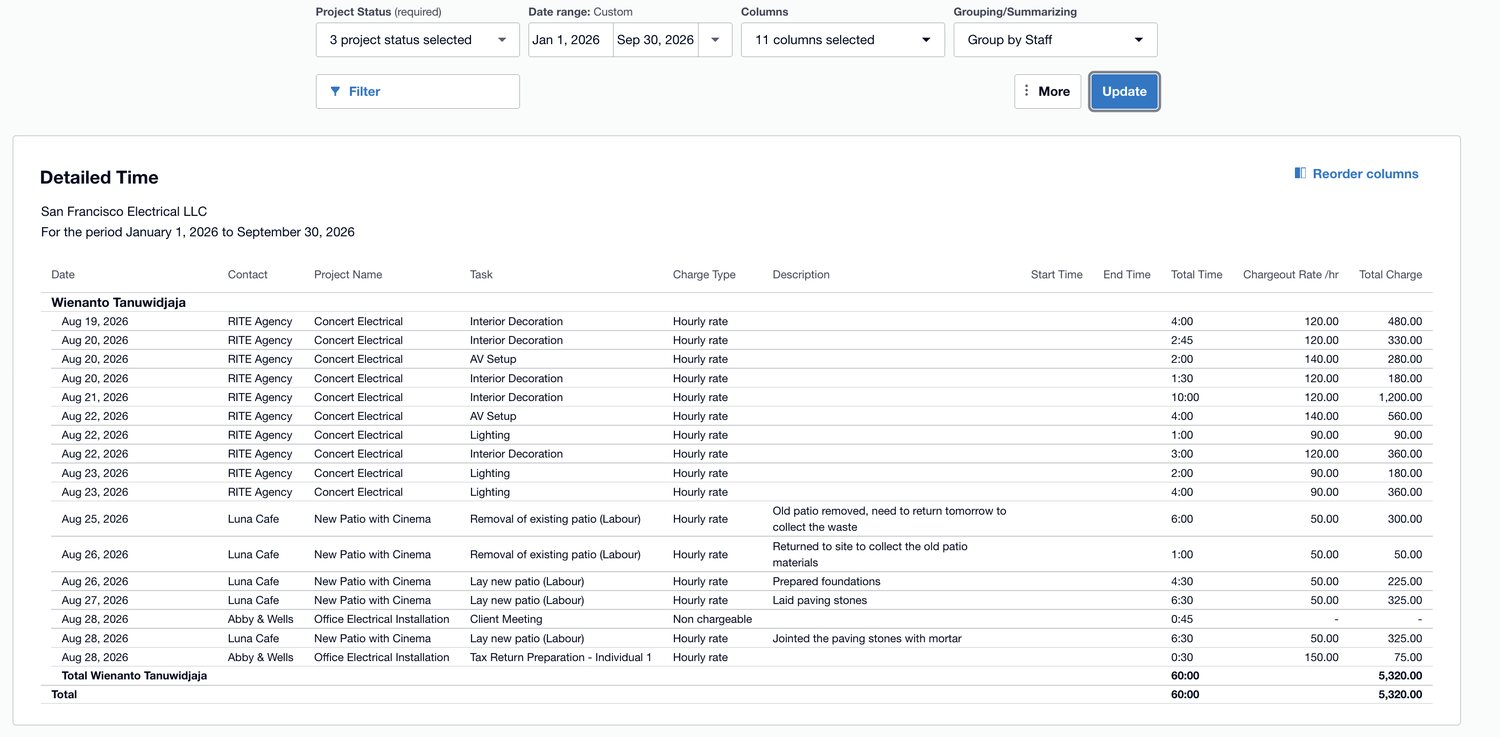Click the Aug 21, 2026 date cell
The width and height of the screenshot is (1500, 737).
(95, 397)
